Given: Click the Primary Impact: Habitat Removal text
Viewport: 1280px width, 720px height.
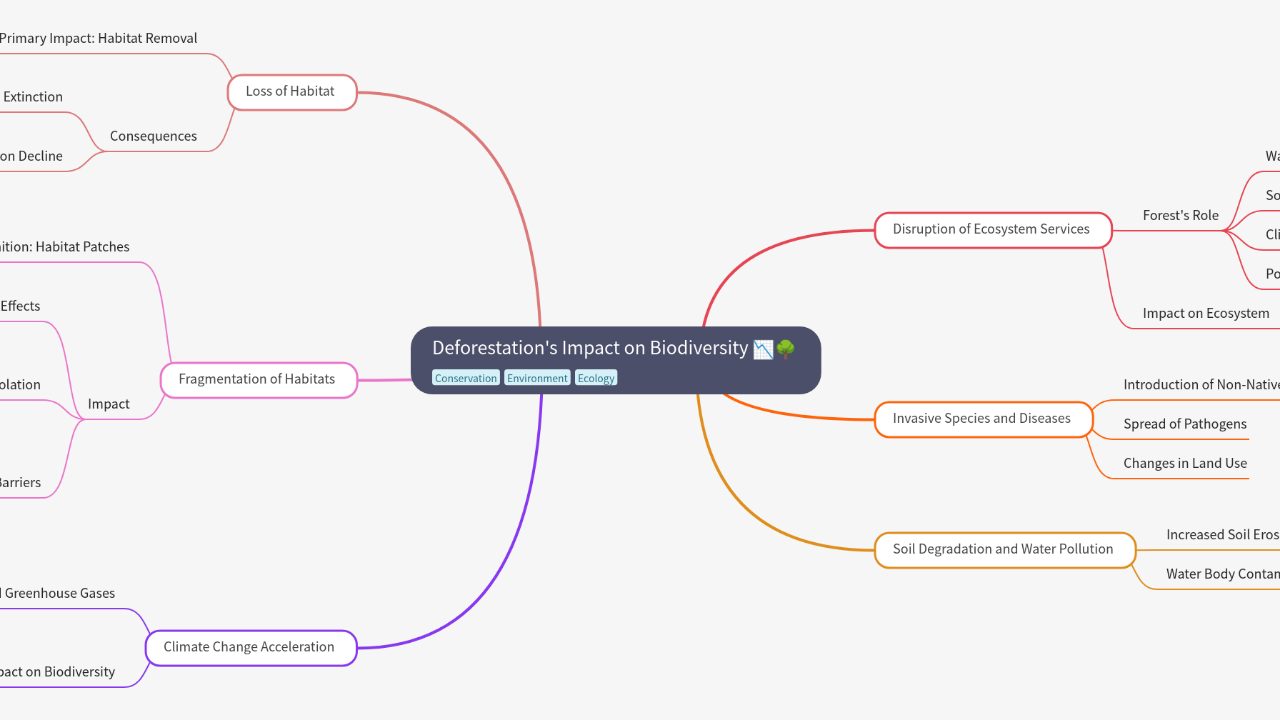Looking at the screenshot, I should click(98, 38).
